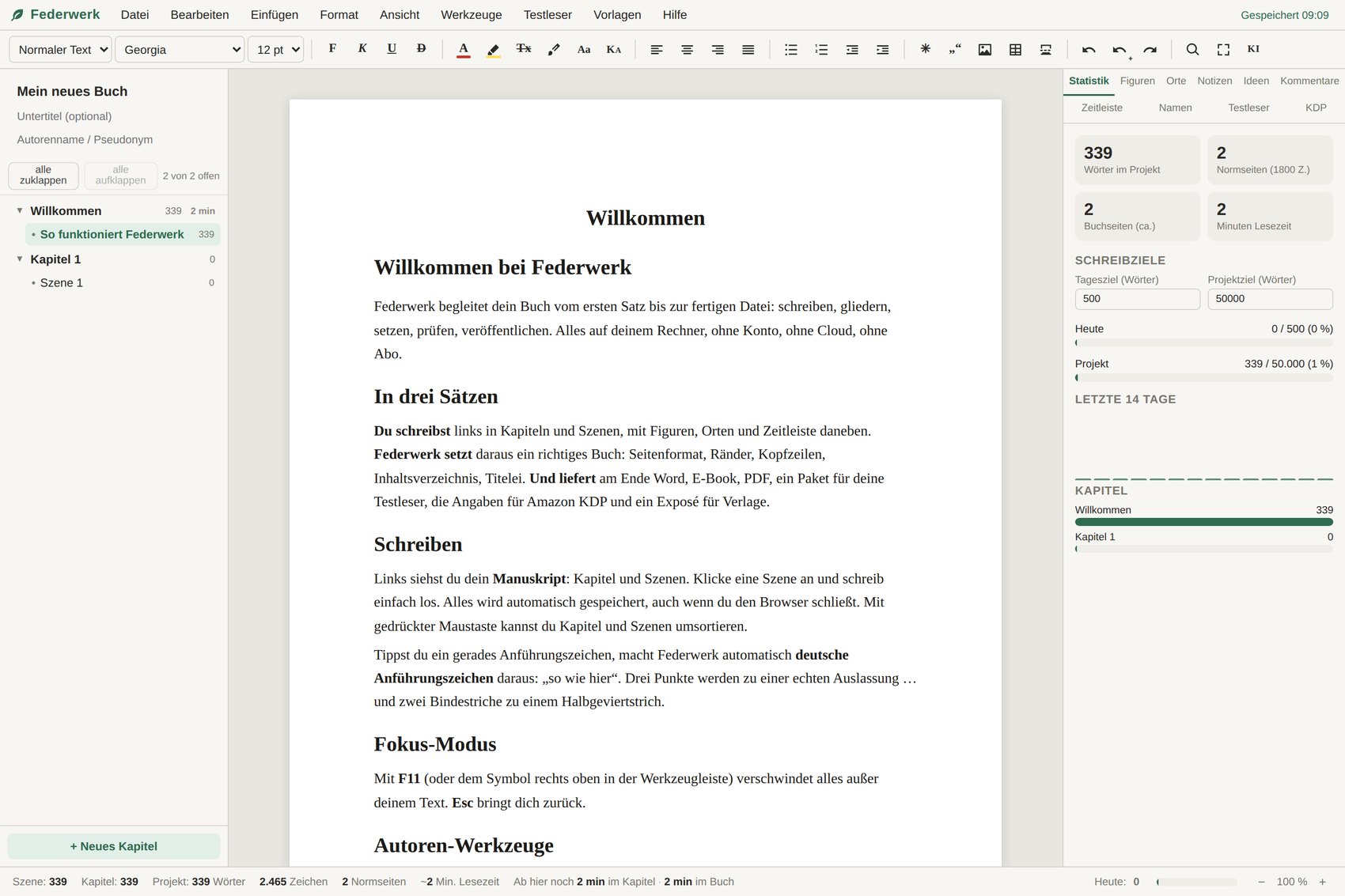Open the red text color tool
Screen dimensions: 1345x896
pos(464,49)
